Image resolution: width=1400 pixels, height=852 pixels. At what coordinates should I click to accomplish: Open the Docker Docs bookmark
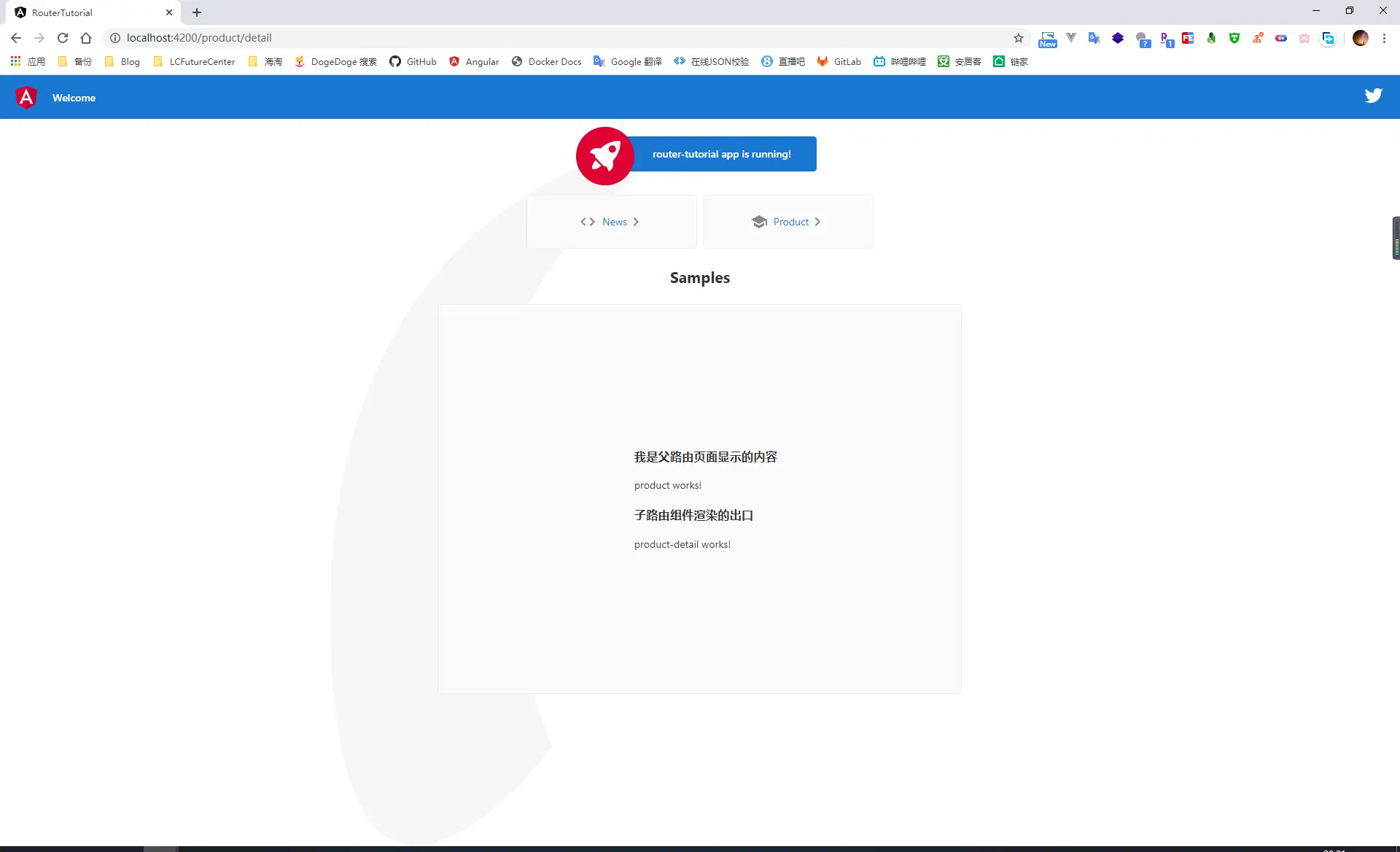(546, 61)
